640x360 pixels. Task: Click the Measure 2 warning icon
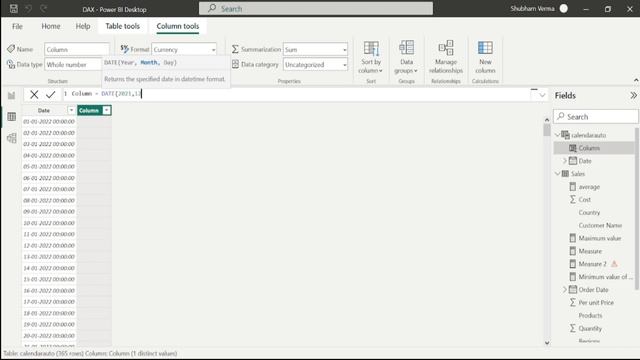pos(614,264)
